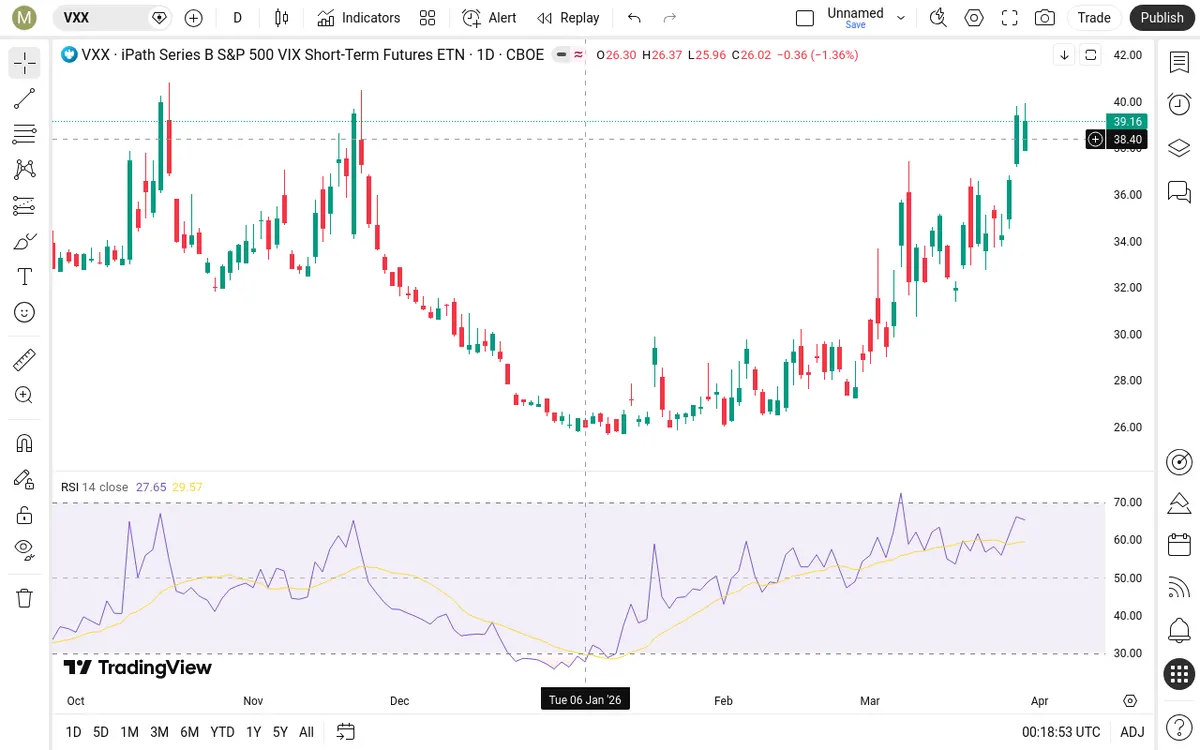Lock all drawing tools
This screenshot has width=1200, height=750.
(25, 515)
